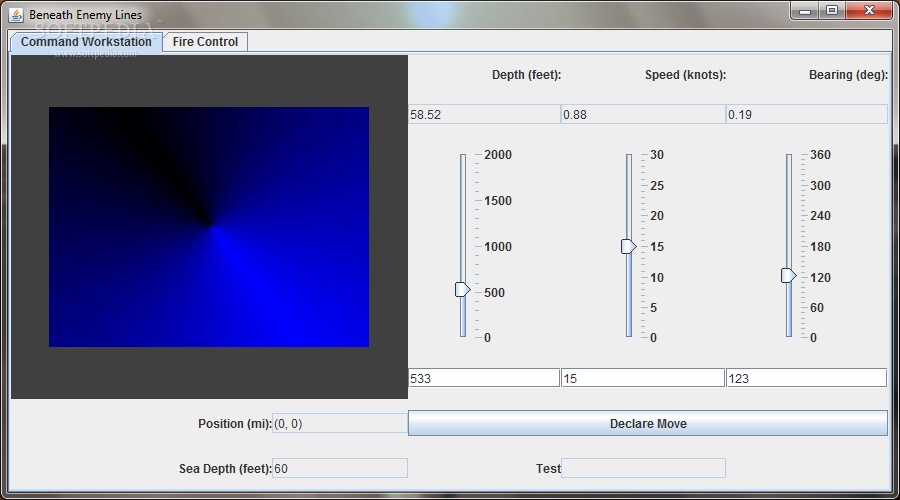
Task: Click the 20 label on speed scale
Action: 657,215
